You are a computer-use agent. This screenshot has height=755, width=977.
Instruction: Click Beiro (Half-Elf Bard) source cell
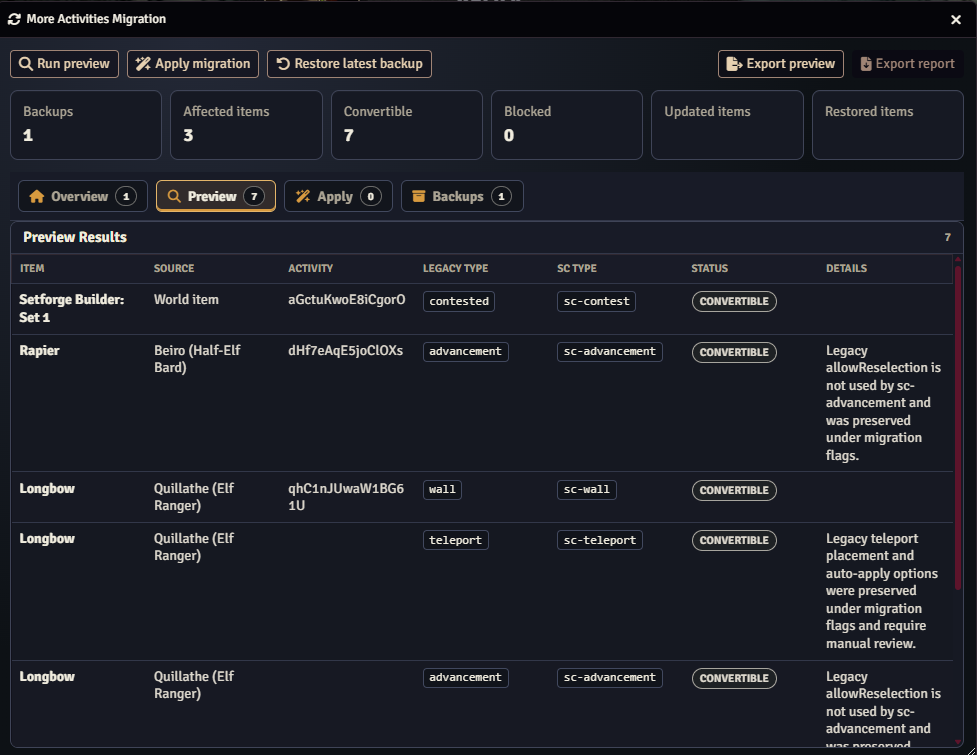pos(197,359)
